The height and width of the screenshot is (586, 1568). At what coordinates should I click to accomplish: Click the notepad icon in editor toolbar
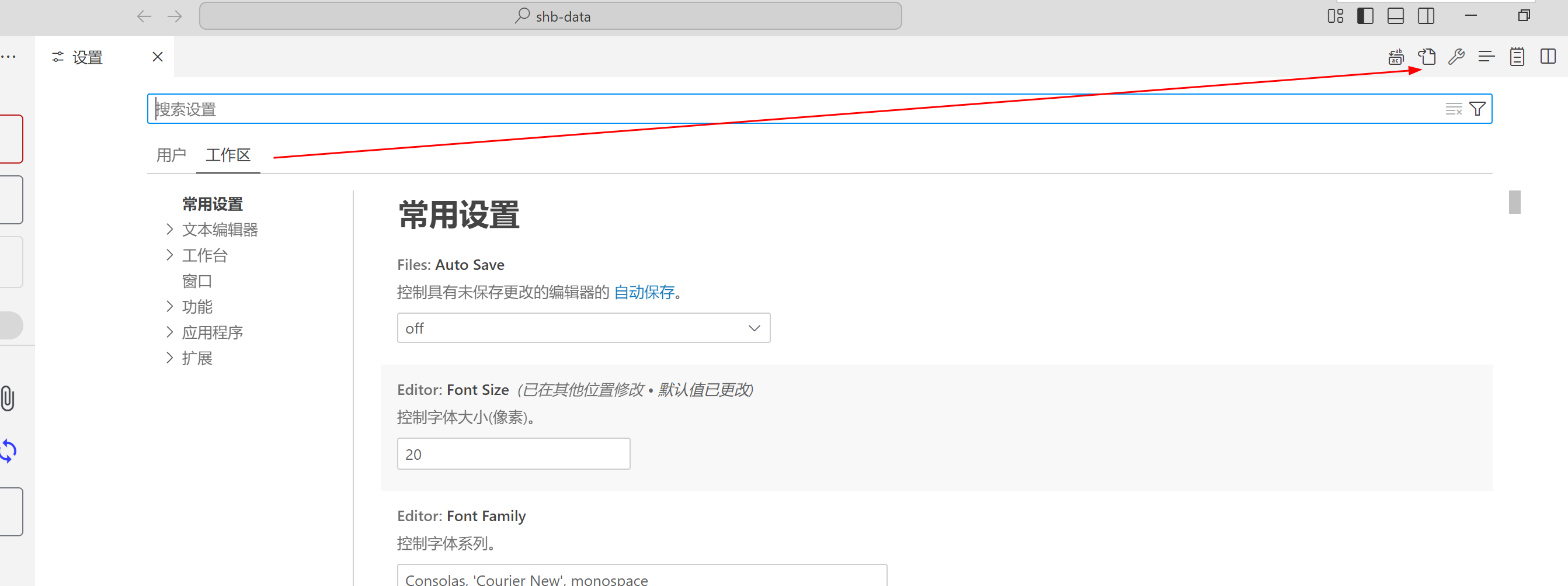[1516, 57]
